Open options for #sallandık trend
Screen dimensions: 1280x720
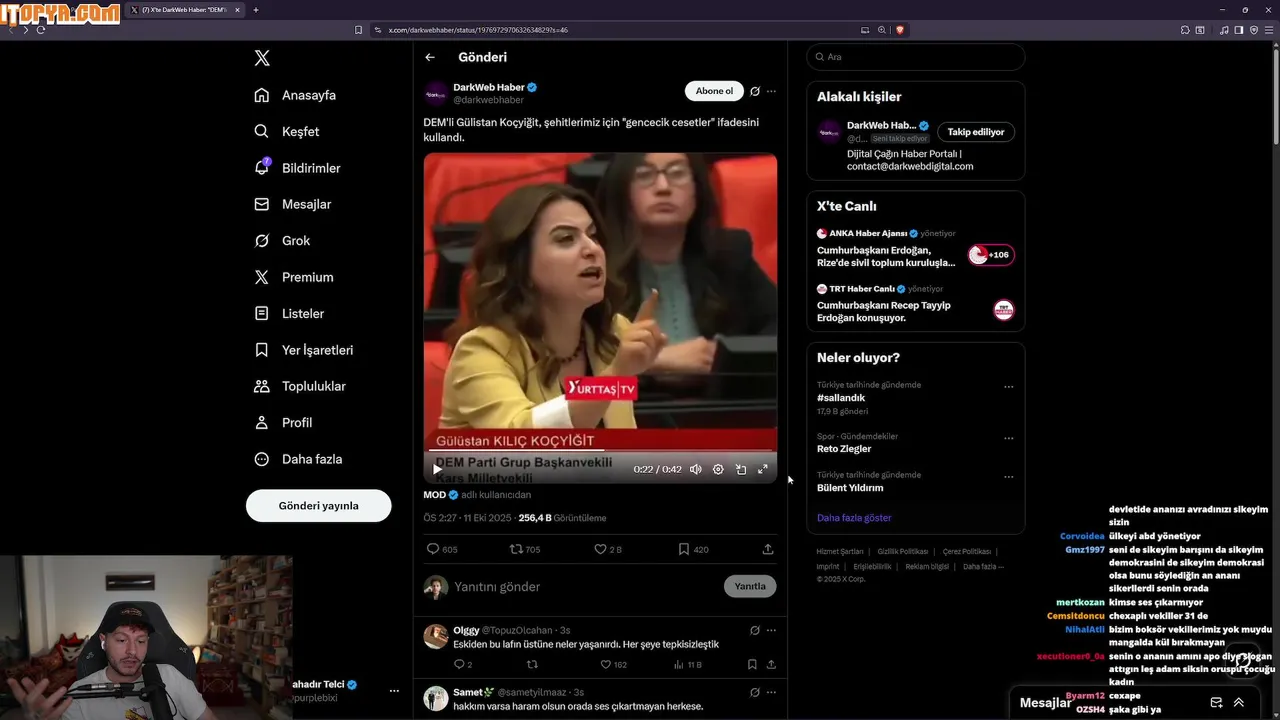click(x=1008, y=387)
